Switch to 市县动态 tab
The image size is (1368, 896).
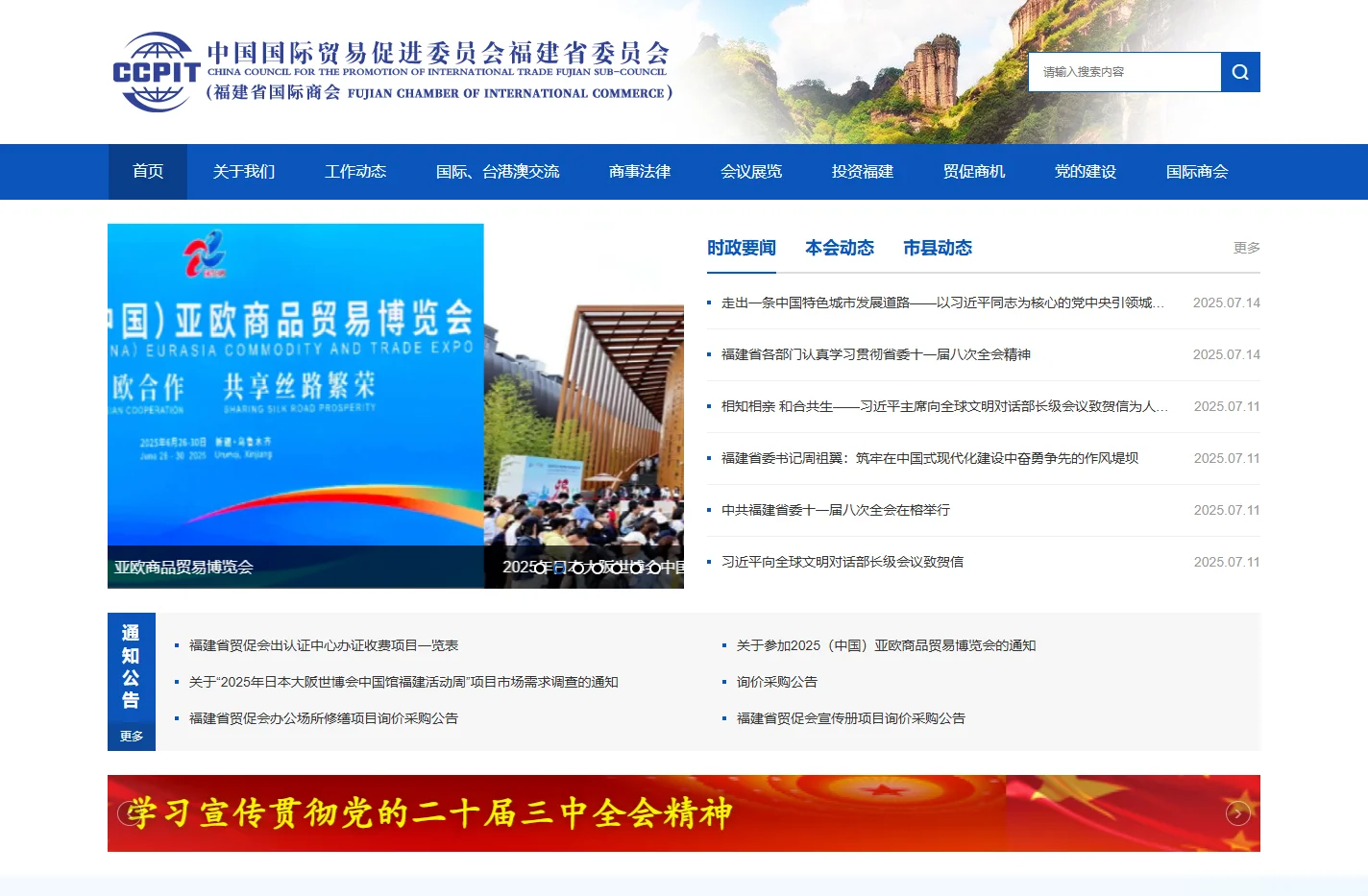[x=938, y=248]
